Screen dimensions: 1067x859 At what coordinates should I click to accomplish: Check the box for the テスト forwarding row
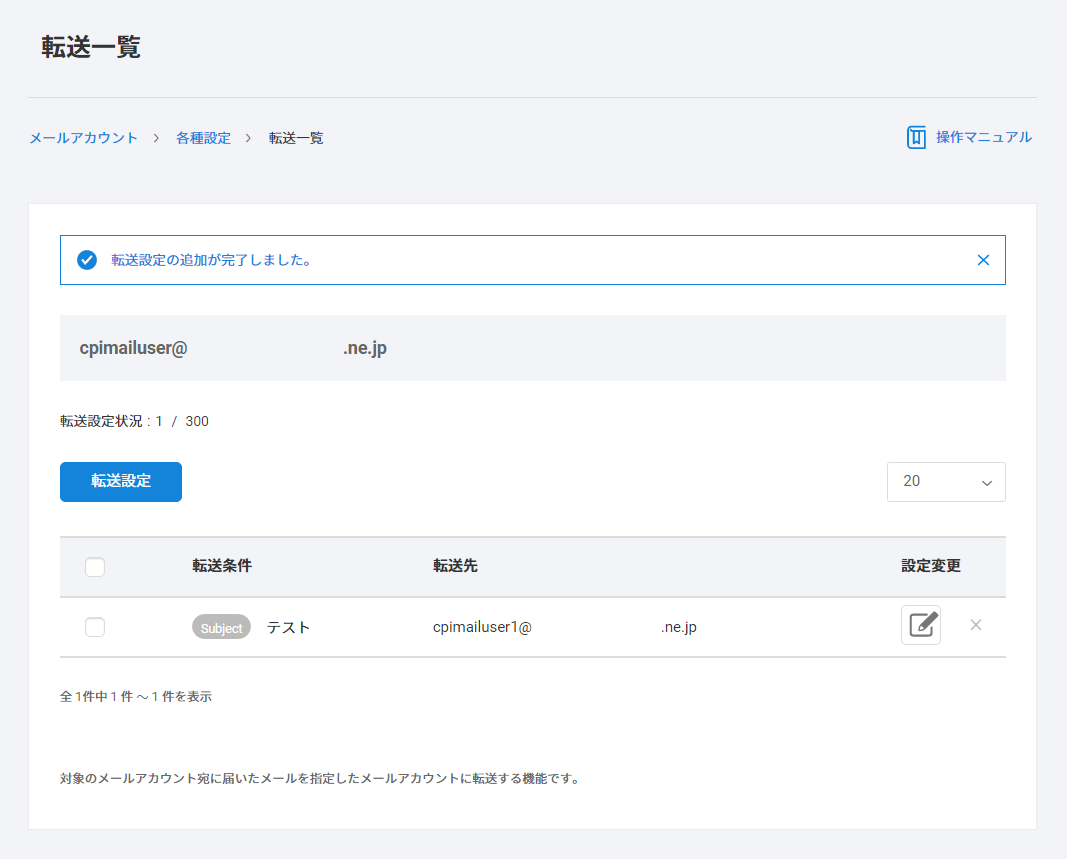[95, 627]
